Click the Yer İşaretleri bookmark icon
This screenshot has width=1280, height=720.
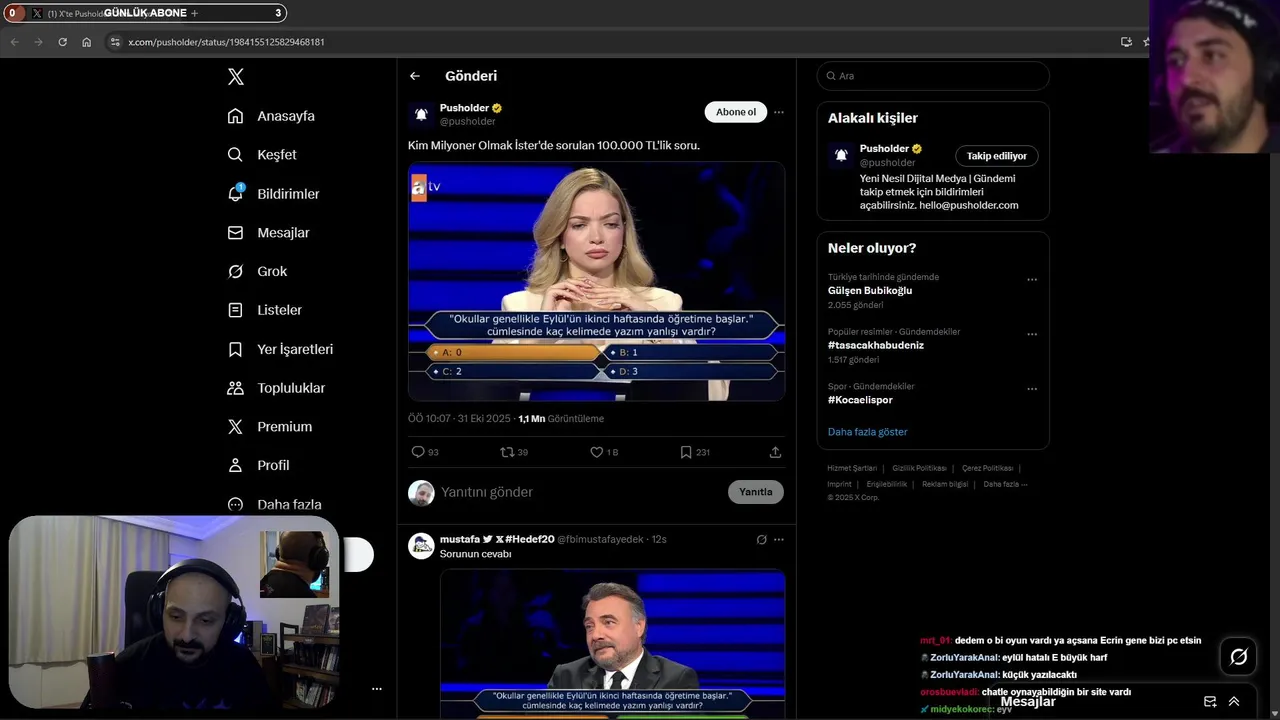(x=235, y=349)
